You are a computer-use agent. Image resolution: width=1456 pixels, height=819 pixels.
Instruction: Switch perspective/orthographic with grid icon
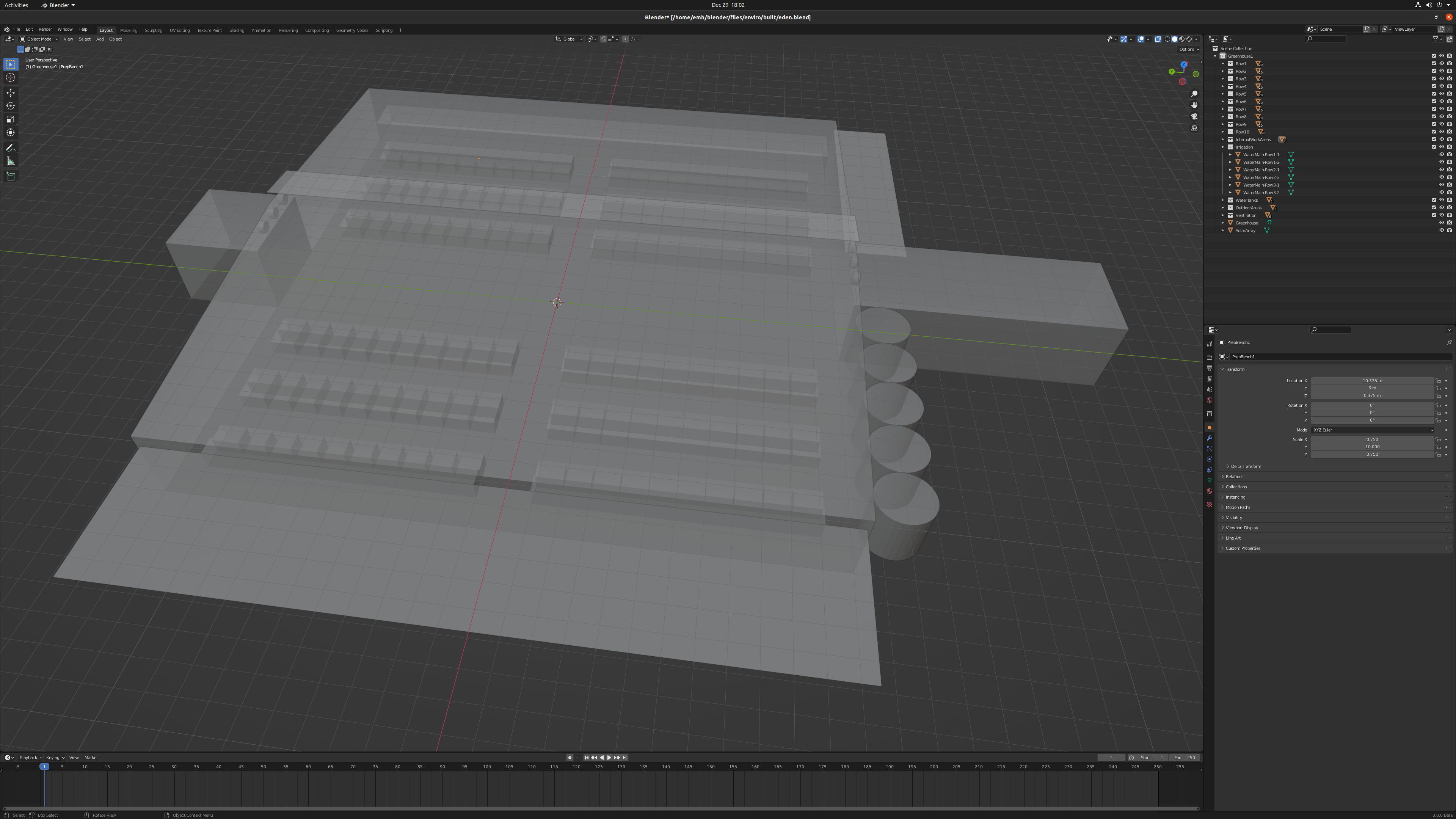tap(1194, 128)
